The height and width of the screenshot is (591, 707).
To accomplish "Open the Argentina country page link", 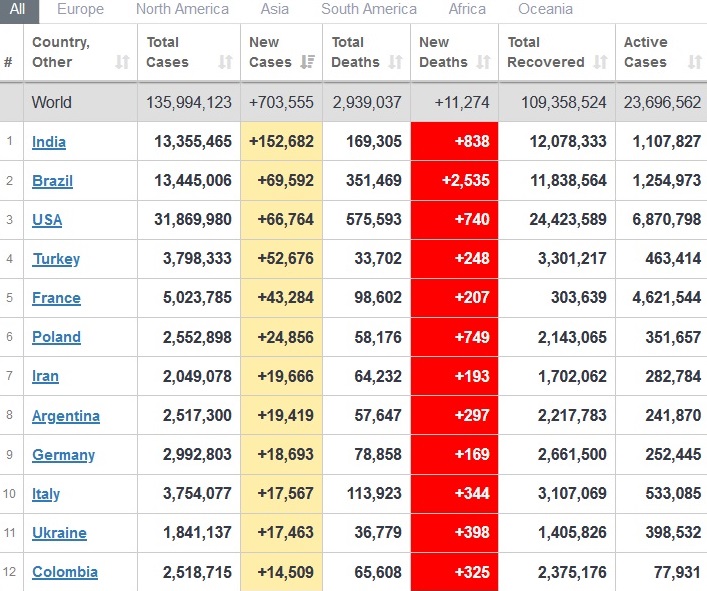I will point(66,416).
